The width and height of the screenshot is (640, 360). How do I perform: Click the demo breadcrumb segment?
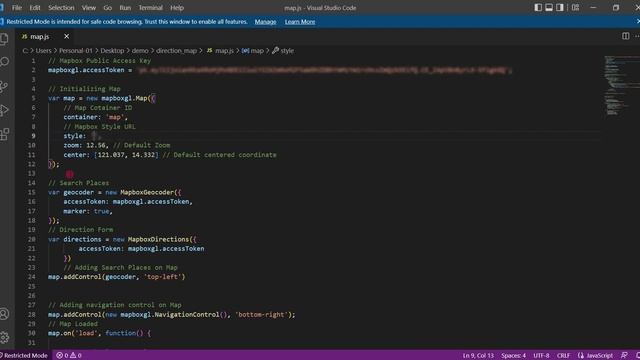(x=140, y=51)
